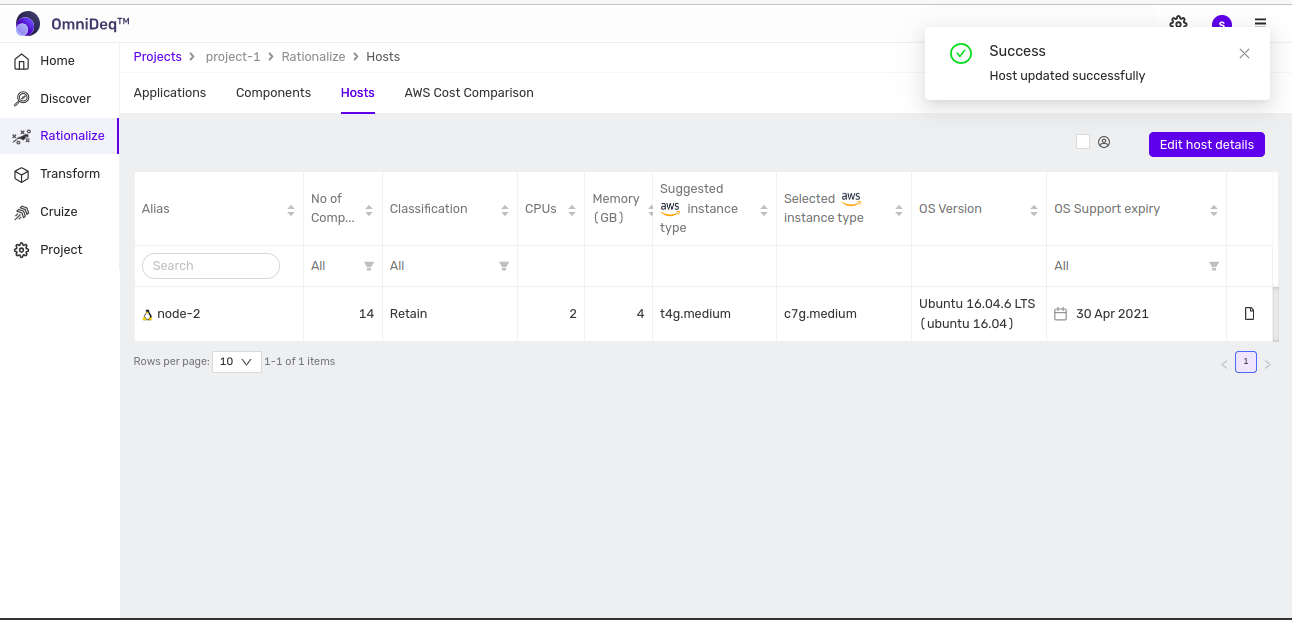Image resolution: width=1292 pixels, height=620 pixels.
Task: Open the OS Support expiry filter dropdown
Action: click(1213, 266)
